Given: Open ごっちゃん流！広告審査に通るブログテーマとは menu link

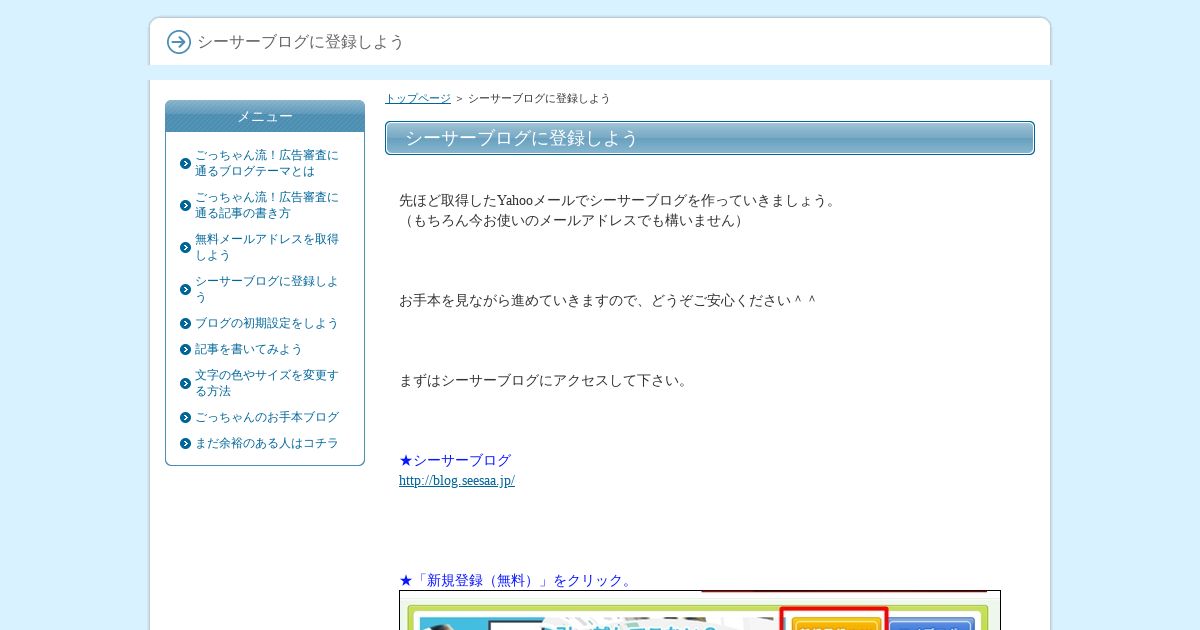Looking at the screenshot, I should coord(267,163).
